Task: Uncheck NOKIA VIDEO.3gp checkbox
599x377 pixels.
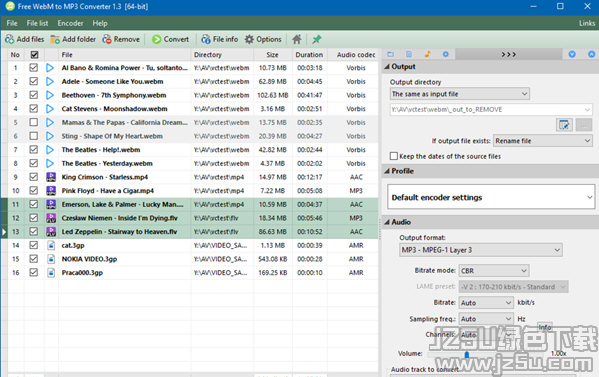Action: click(34, 259)
